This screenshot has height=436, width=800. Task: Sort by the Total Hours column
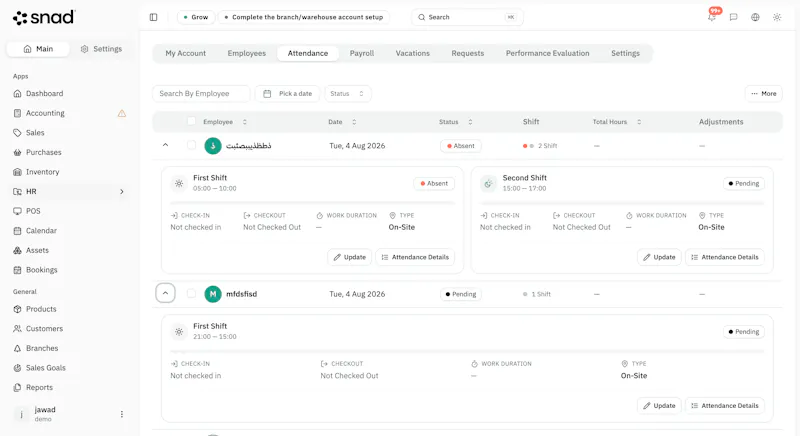tap(617, 122)
